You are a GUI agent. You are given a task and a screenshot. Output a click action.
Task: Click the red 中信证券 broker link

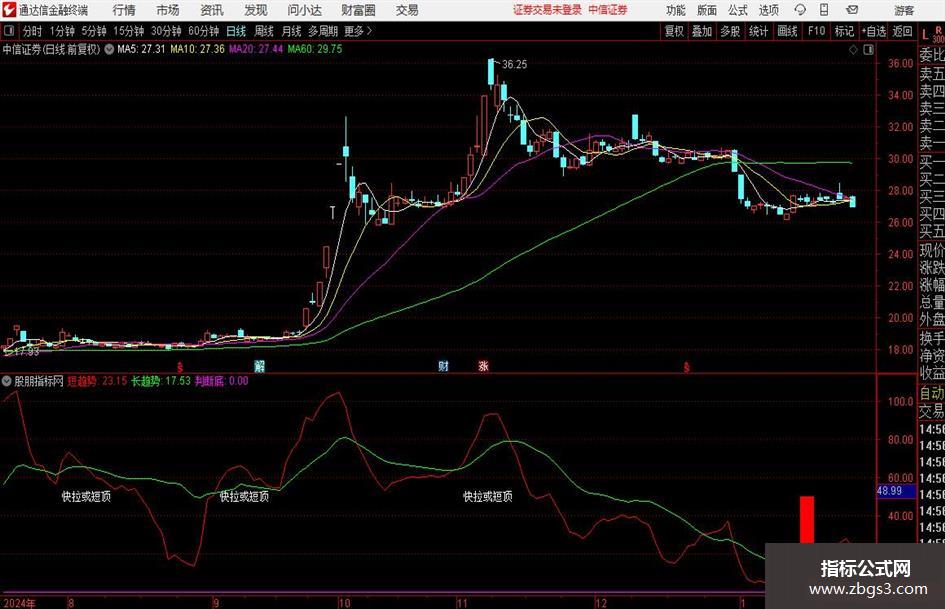point(608,10)
